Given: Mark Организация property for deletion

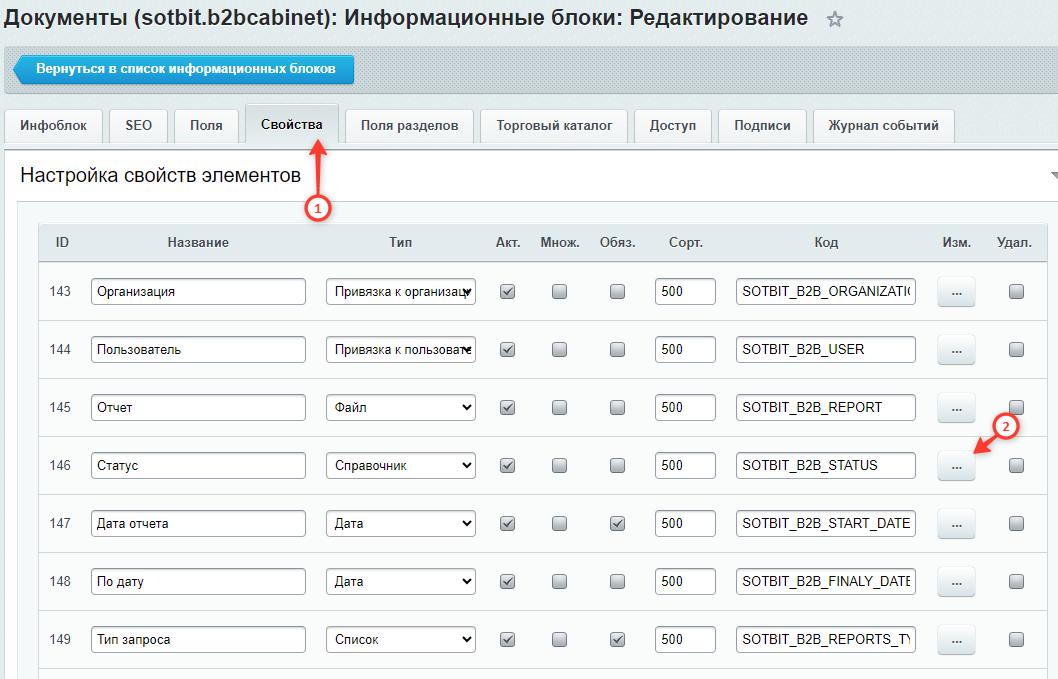Looking at the screenshot, I should (x=1016, y=292).
